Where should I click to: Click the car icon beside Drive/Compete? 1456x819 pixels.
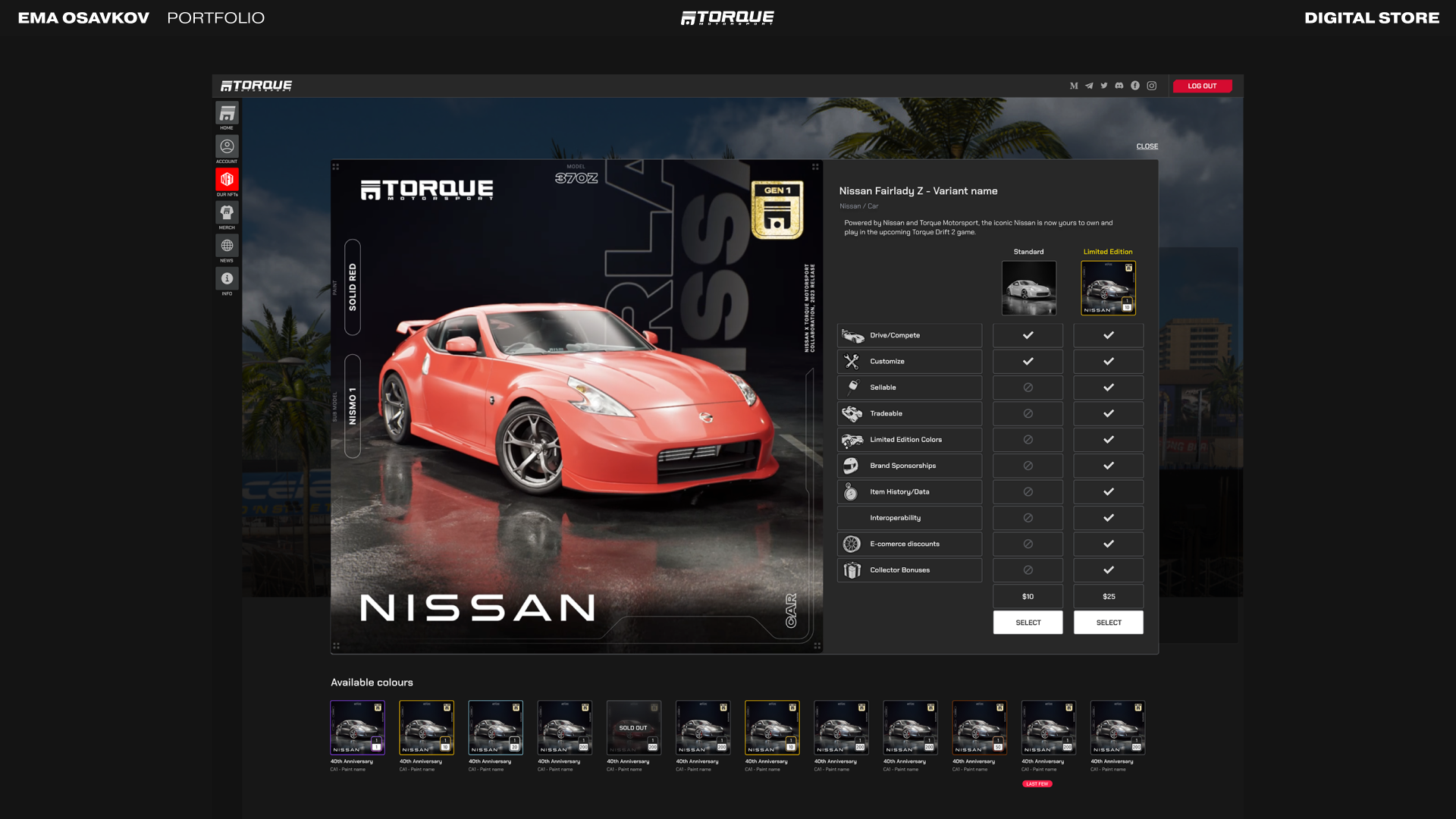[852, 336]
